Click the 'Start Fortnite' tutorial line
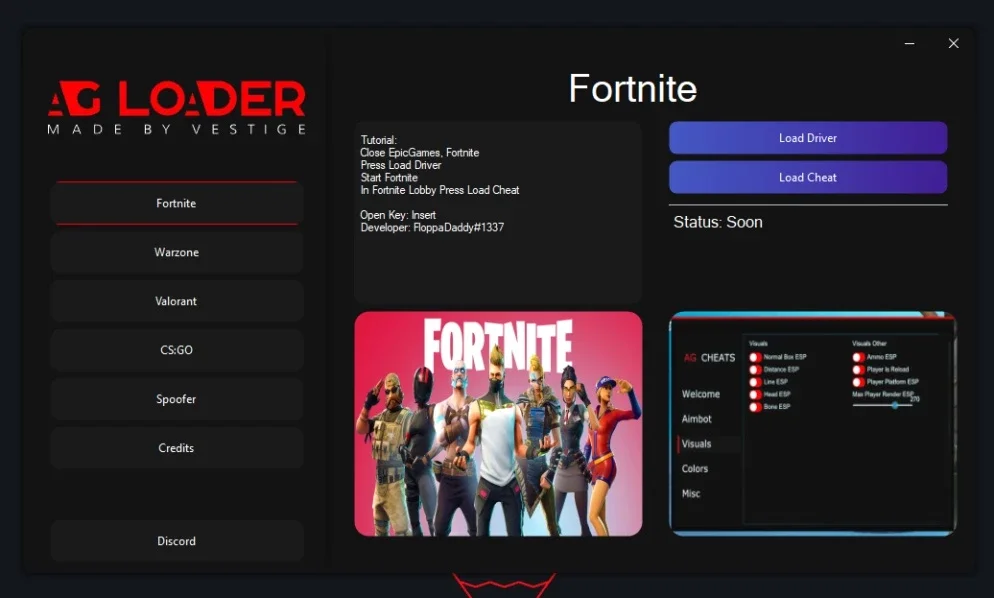Viewport: 994px width, 598px height. 389,178
